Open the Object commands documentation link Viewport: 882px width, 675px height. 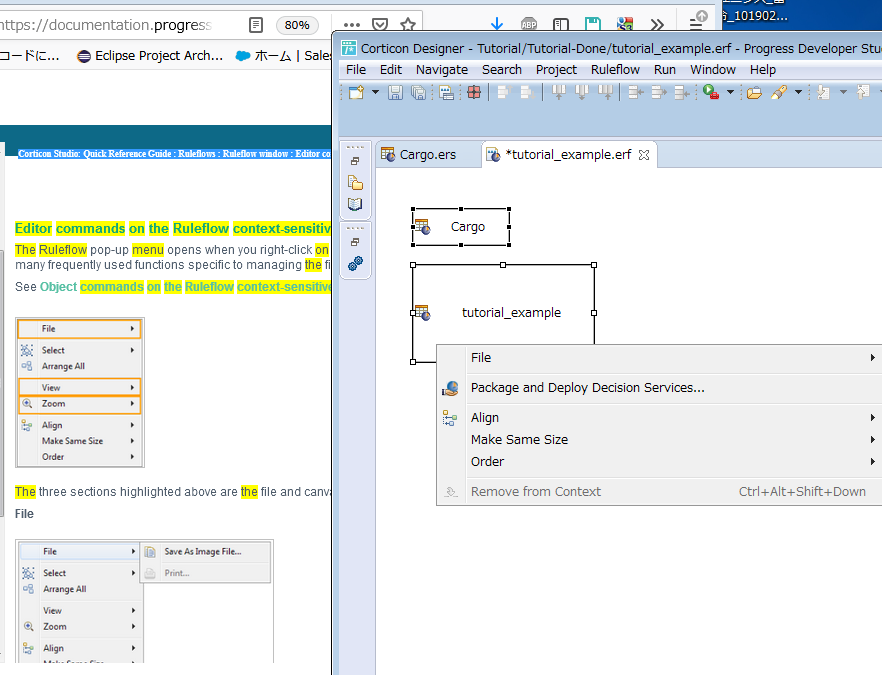tap(186, 287)
